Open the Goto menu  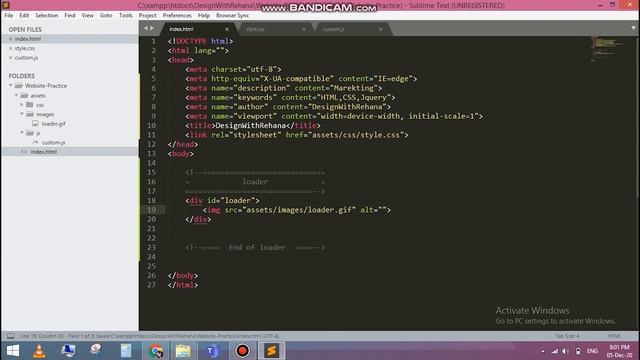tap(106, 15)
